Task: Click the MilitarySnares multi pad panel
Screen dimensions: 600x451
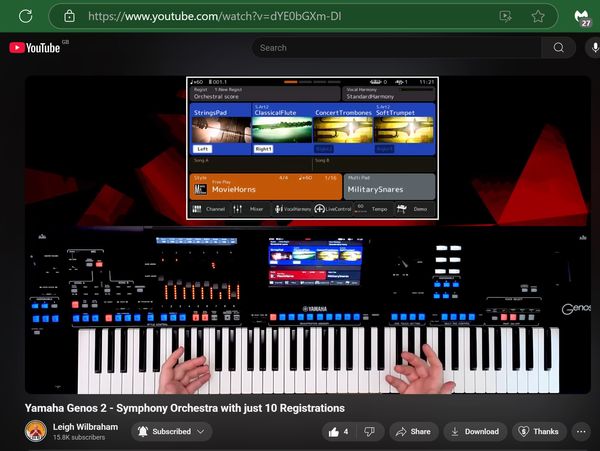Action: click(x=390, y=187)
